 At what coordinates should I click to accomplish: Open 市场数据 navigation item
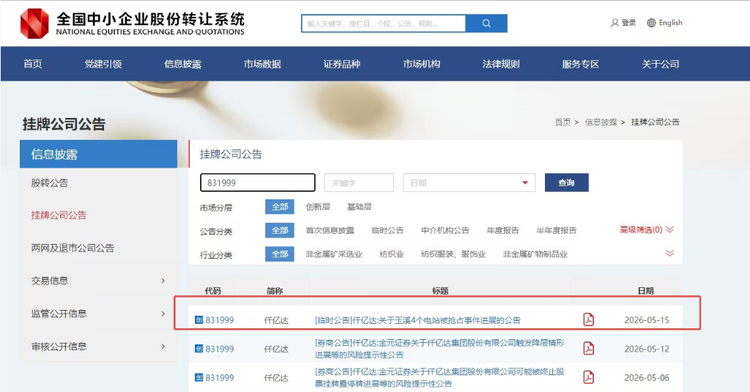(262, 64)
